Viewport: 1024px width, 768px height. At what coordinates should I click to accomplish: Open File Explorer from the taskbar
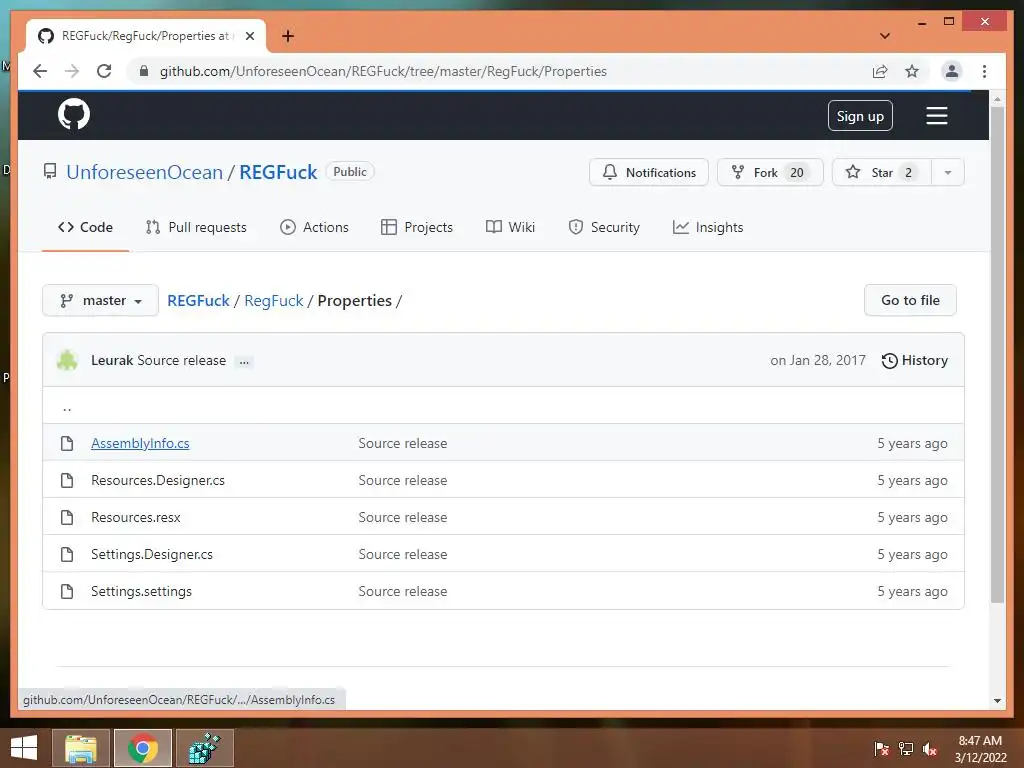(80, 748)
